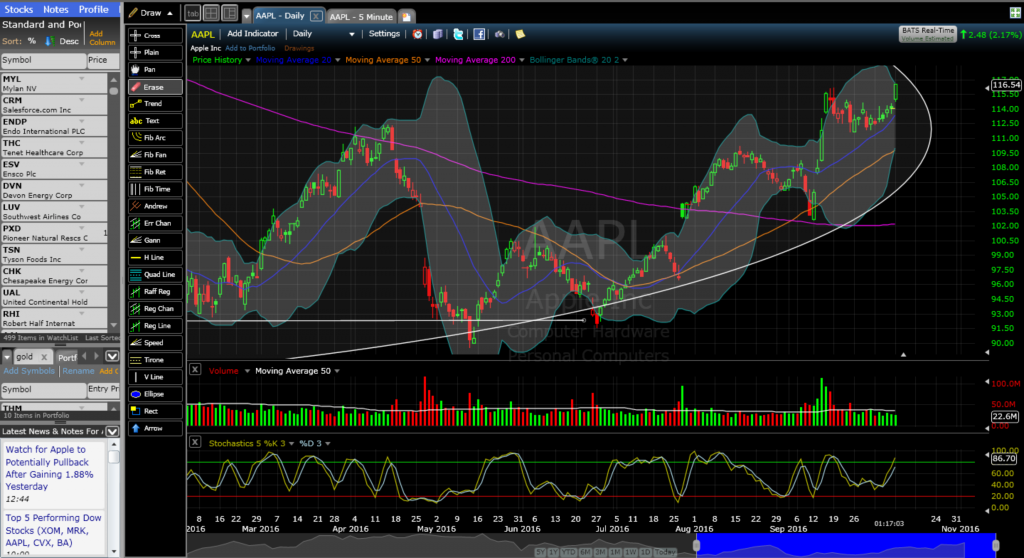Choose the Arrow marker tool
The width and height of the screenshot is (1024, 558).
[x=155, y=428]
